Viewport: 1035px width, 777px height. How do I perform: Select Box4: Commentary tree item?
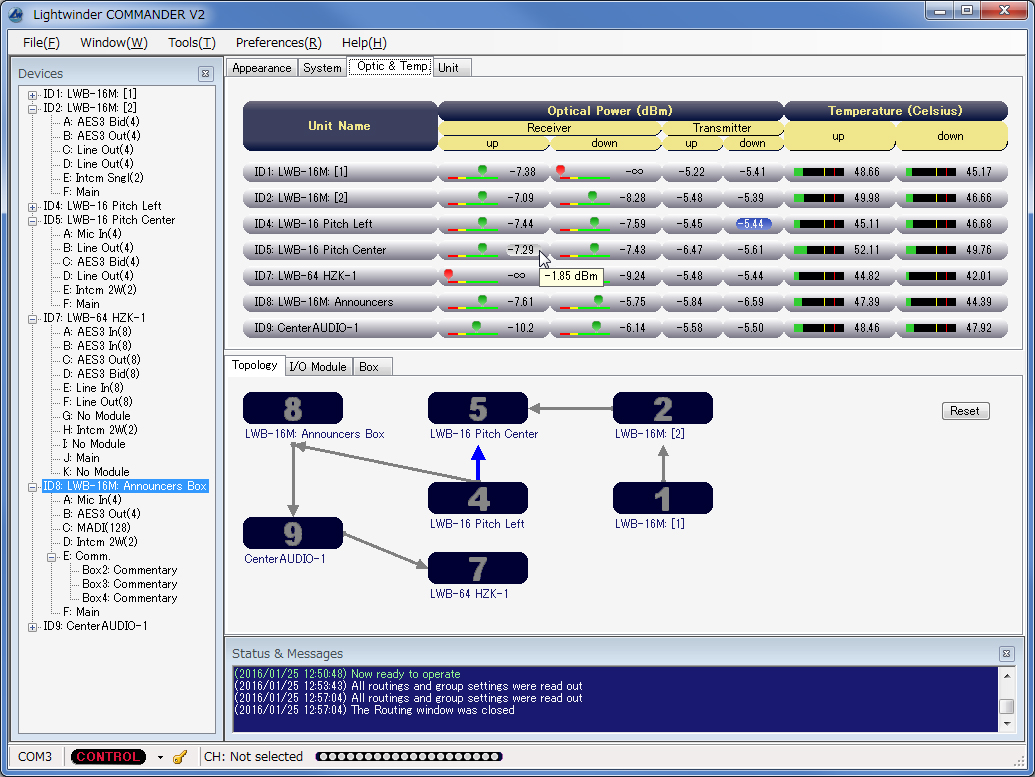coord(129,598)
